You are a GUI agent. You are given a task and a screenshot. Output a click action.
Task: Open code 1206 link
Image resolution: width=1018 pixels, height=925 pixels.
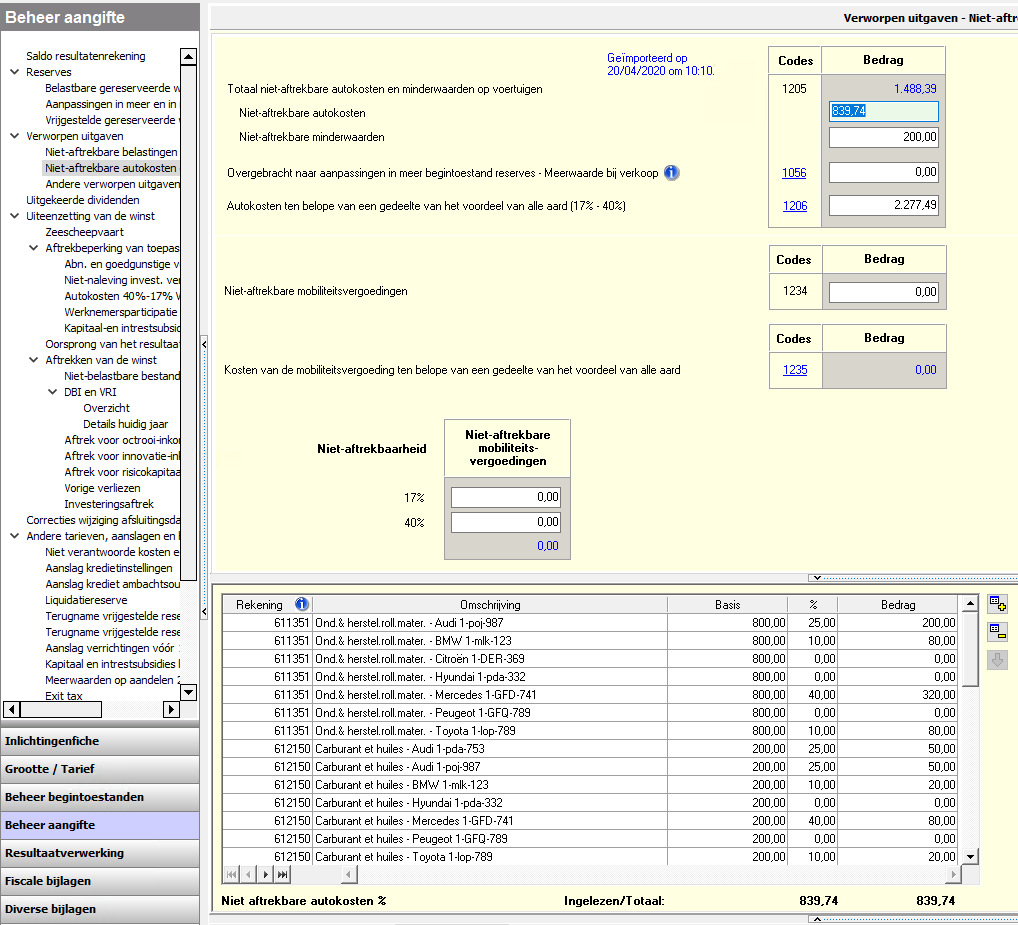point(794,206)
